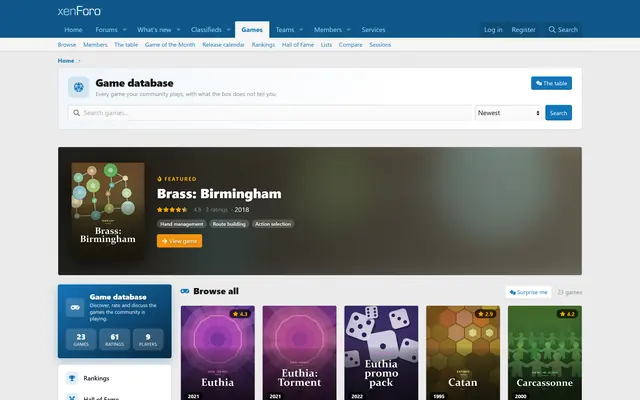Click the star rating on Brass: Birmingham

tap(172, 210)
